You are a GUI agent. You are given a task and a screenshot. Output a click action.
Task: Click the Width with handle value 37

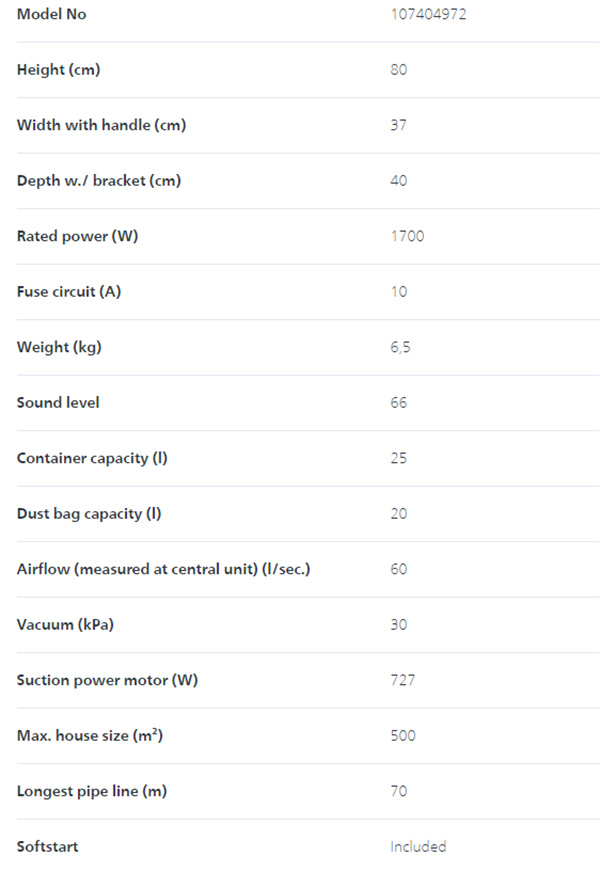[398, 125]
